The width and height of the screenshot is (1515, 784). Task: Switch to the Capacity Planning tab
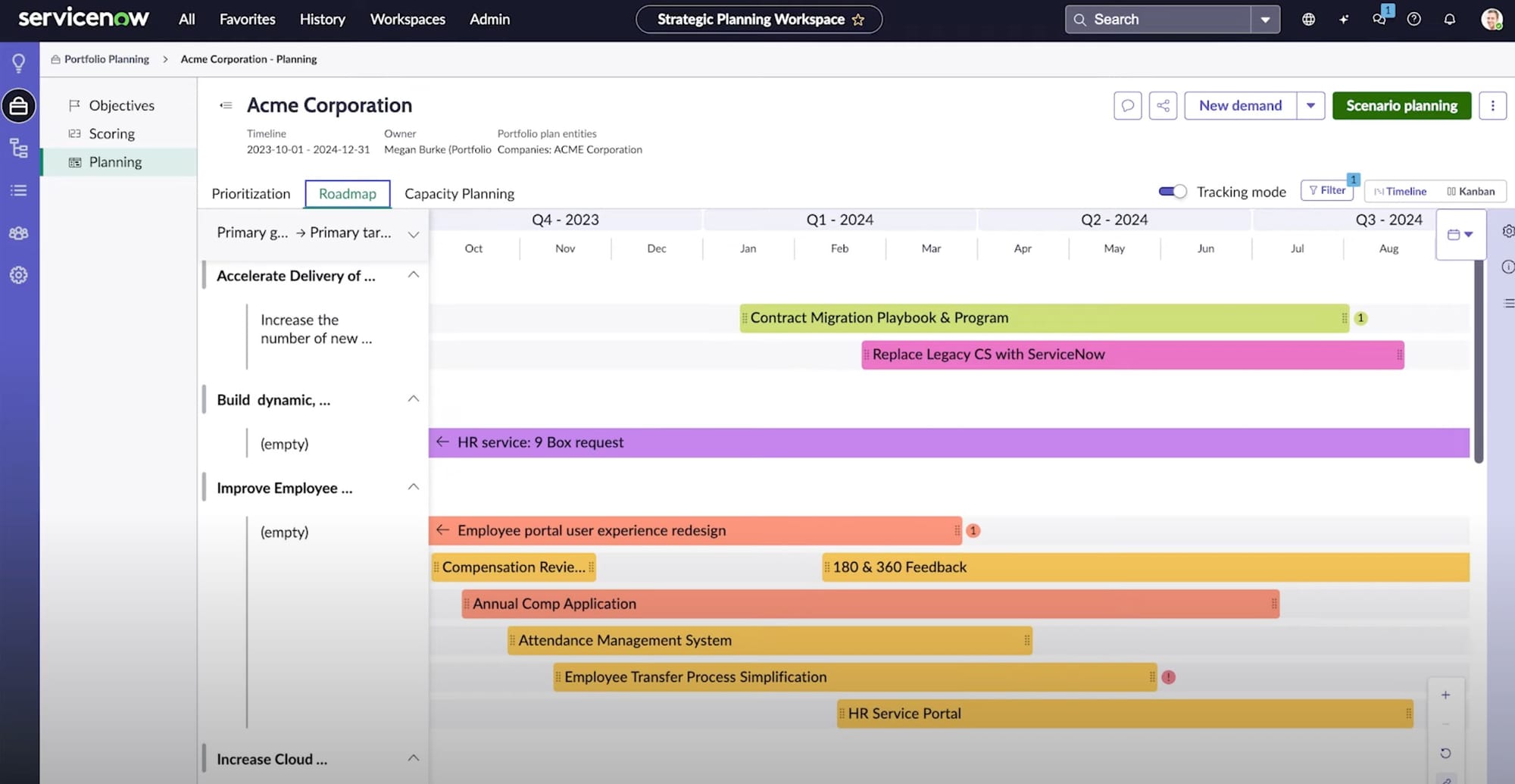459,194
